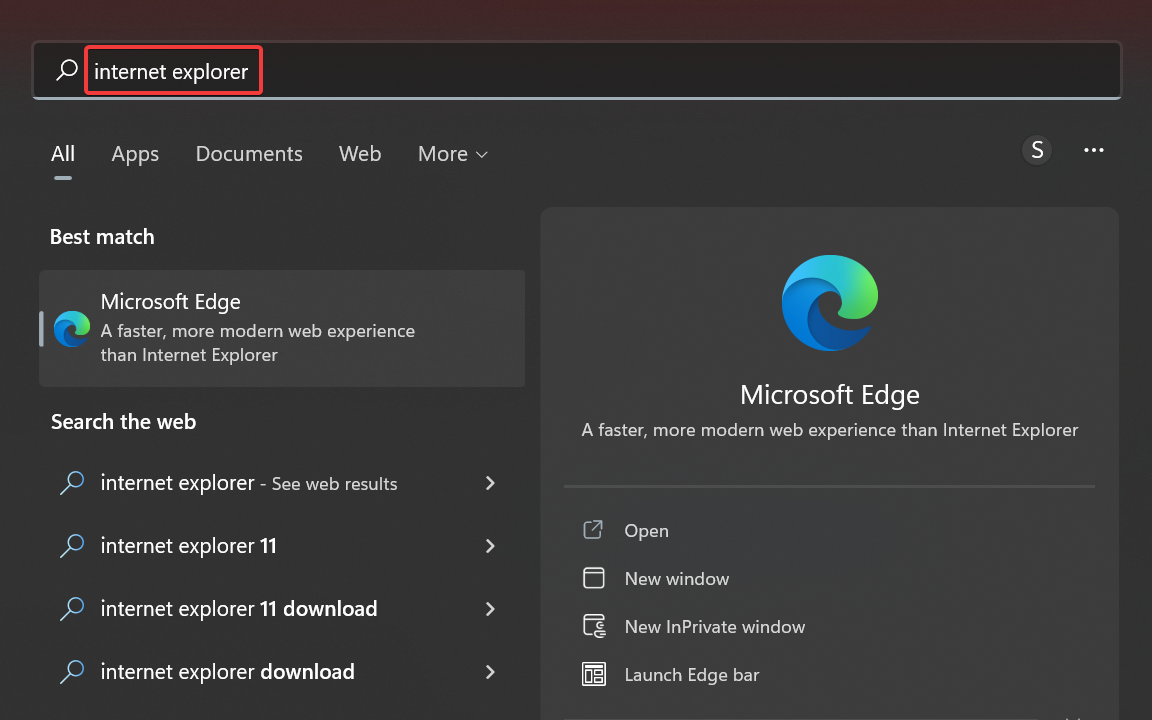This screenshot has height=720, width=1152.
Task: Switch to the Apps tab
Action: [x=135, y=154]
